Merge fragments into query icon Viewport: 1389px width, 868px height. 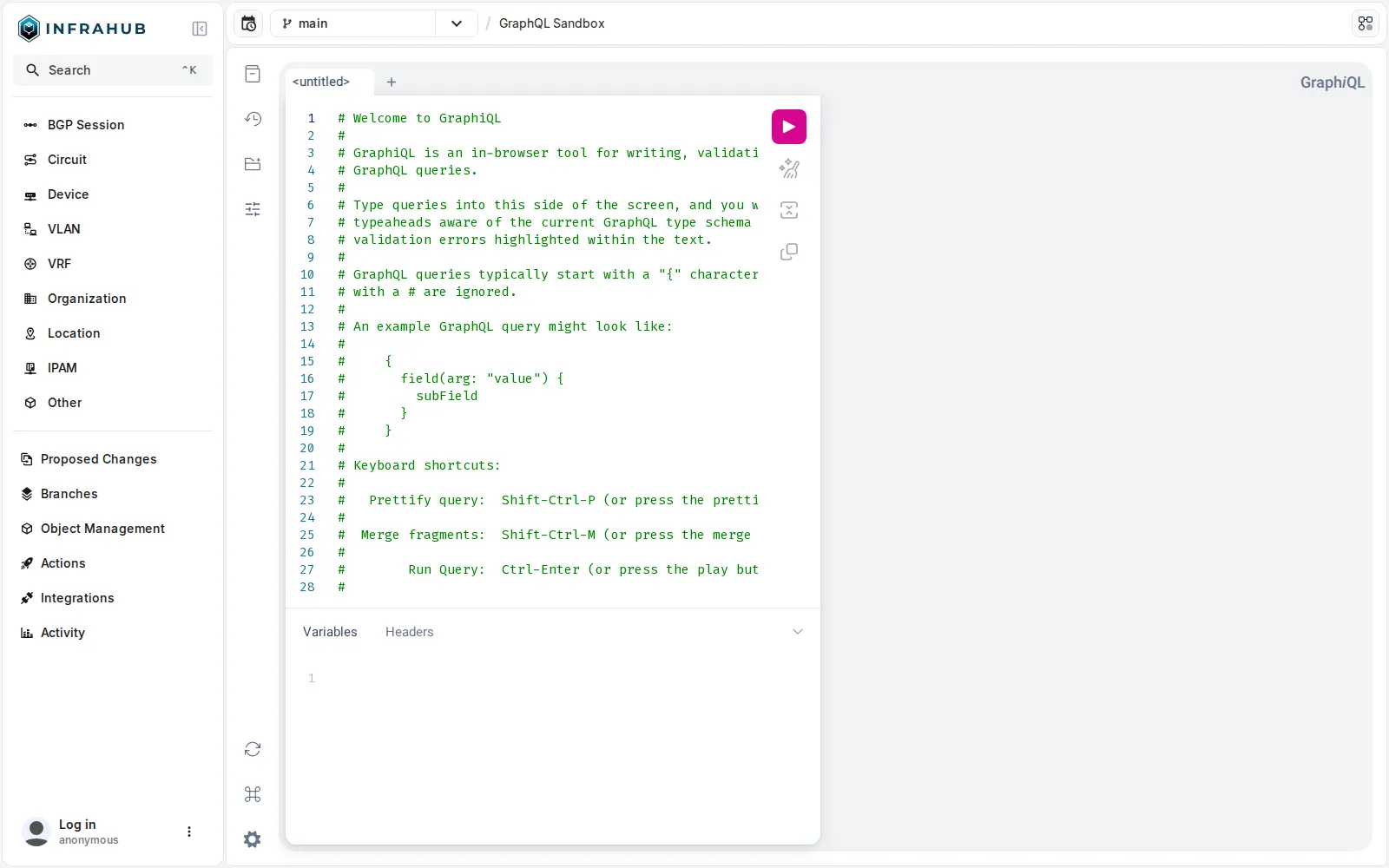click(788, 210)
